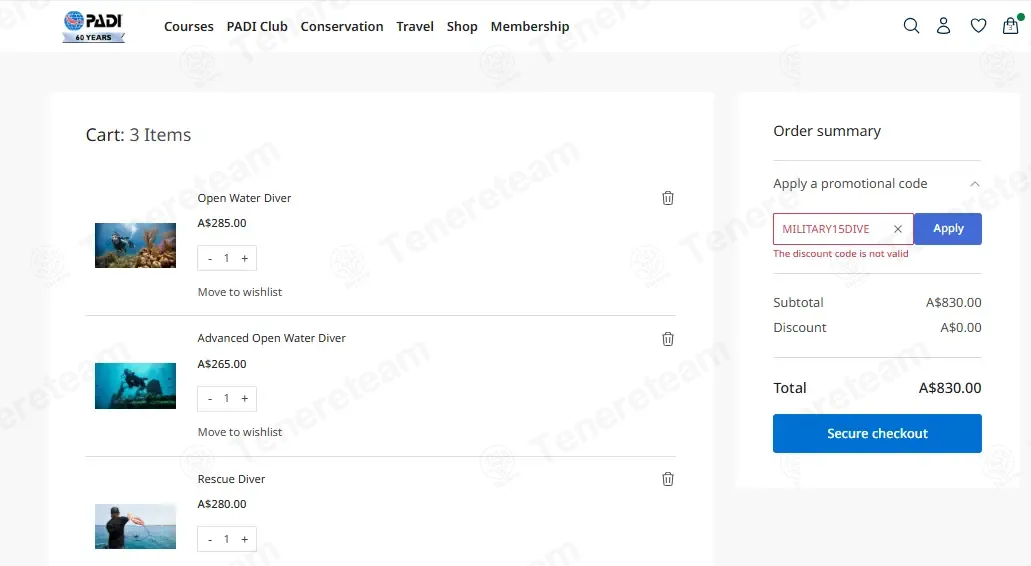Delete Rescue Diver using trash icon
The image size is (1031, 566).
tap(667, 479)
